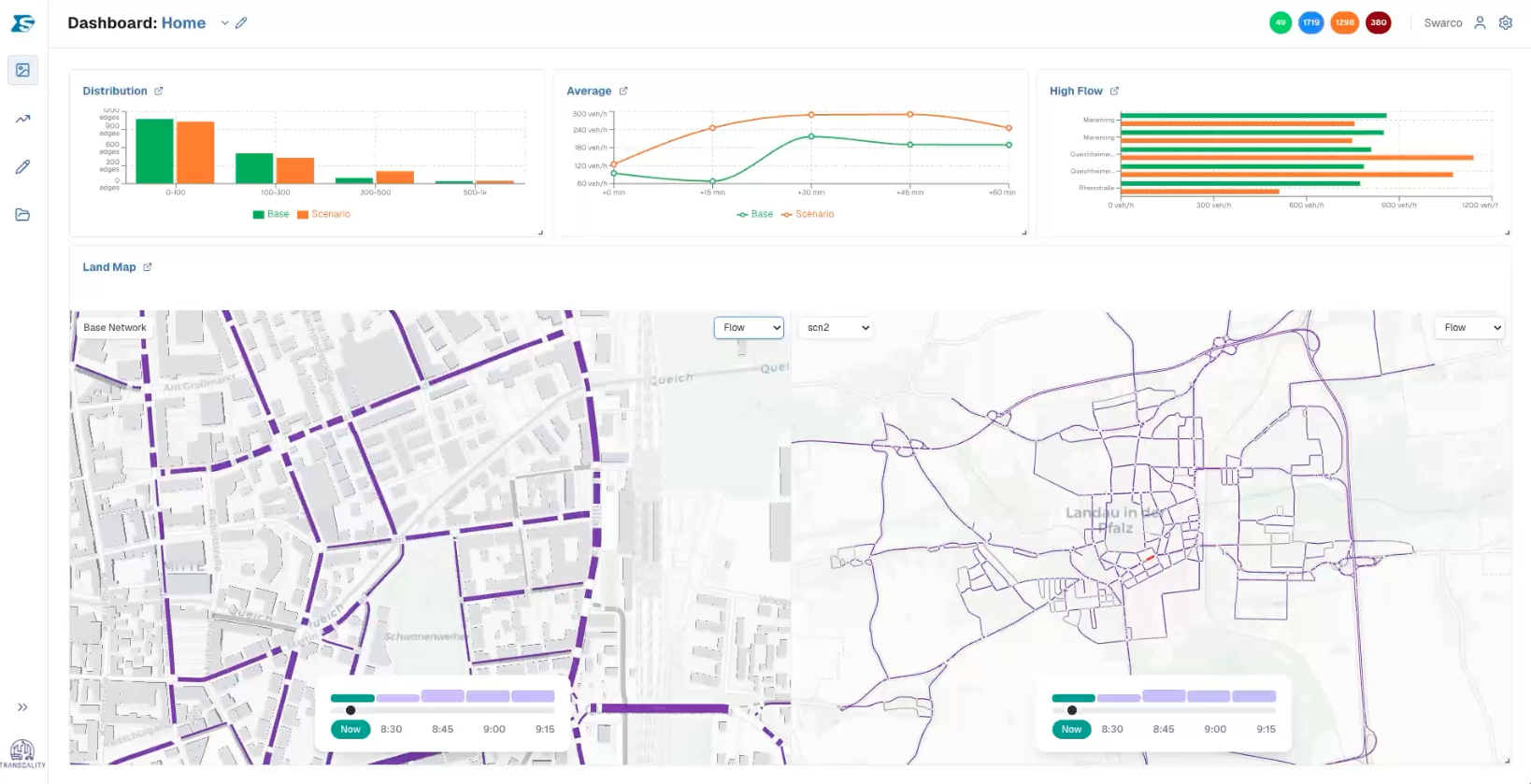This screenshot has width=1531, height=784.
Task: Click the blue 1719 status badge
Action: [1311, 22]
